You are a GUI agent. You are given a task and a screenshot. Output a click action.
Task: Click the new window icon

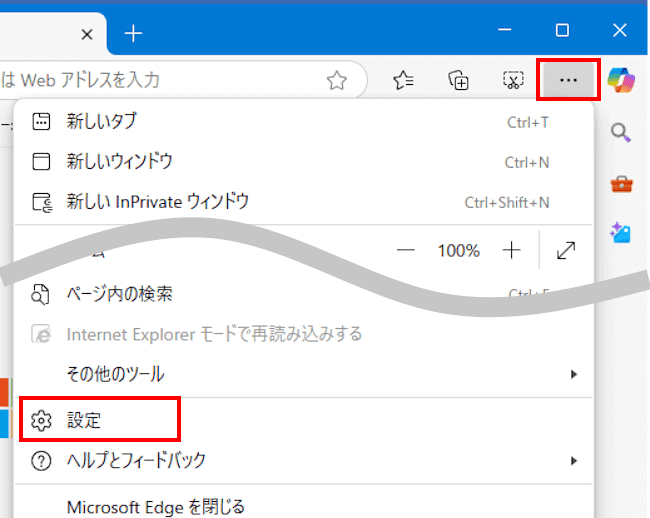point(41,162)
